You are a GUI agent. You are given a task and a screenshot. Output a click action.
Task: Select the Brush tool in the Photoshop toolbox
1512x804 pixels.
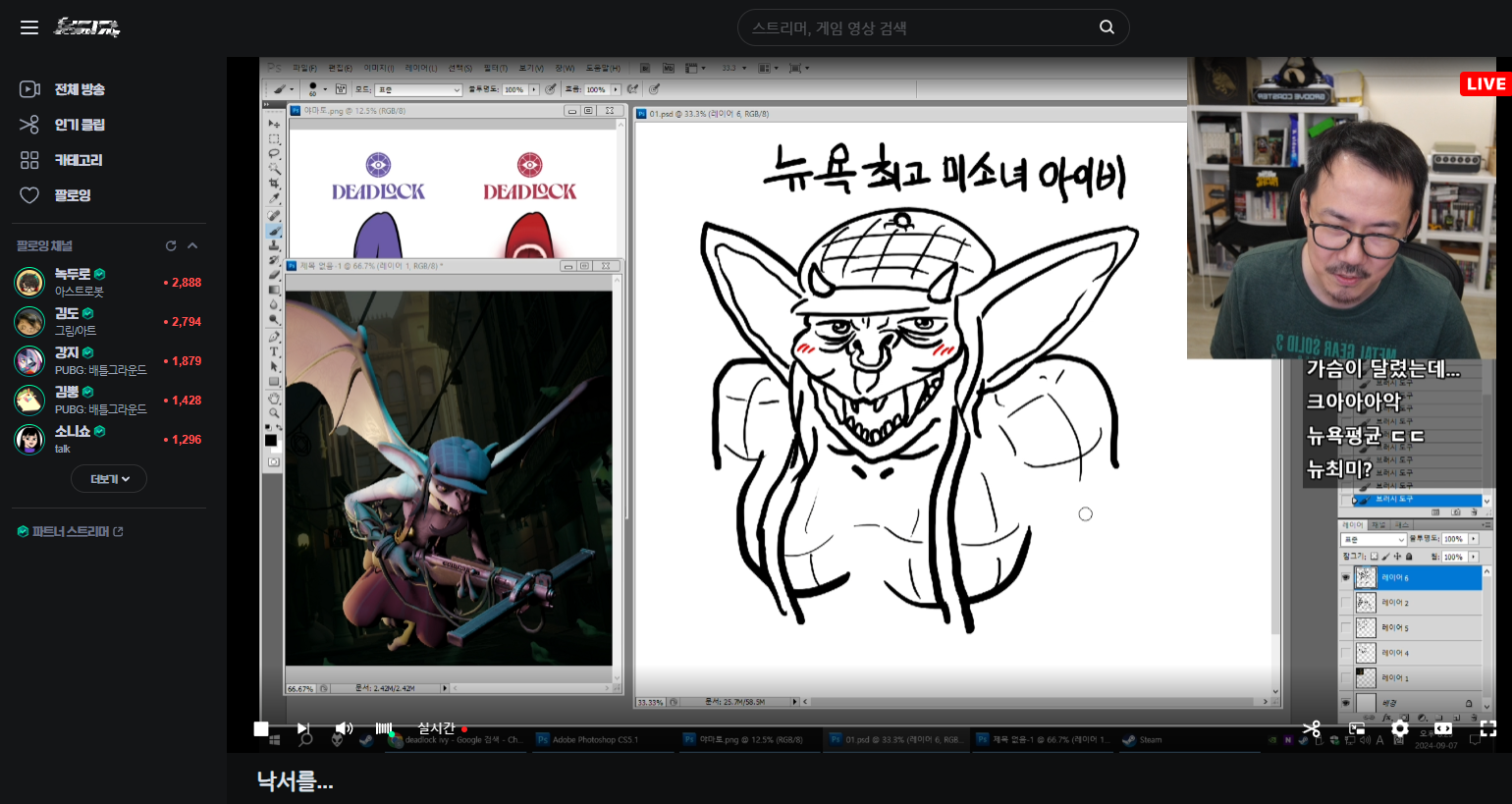coord(274,231)
